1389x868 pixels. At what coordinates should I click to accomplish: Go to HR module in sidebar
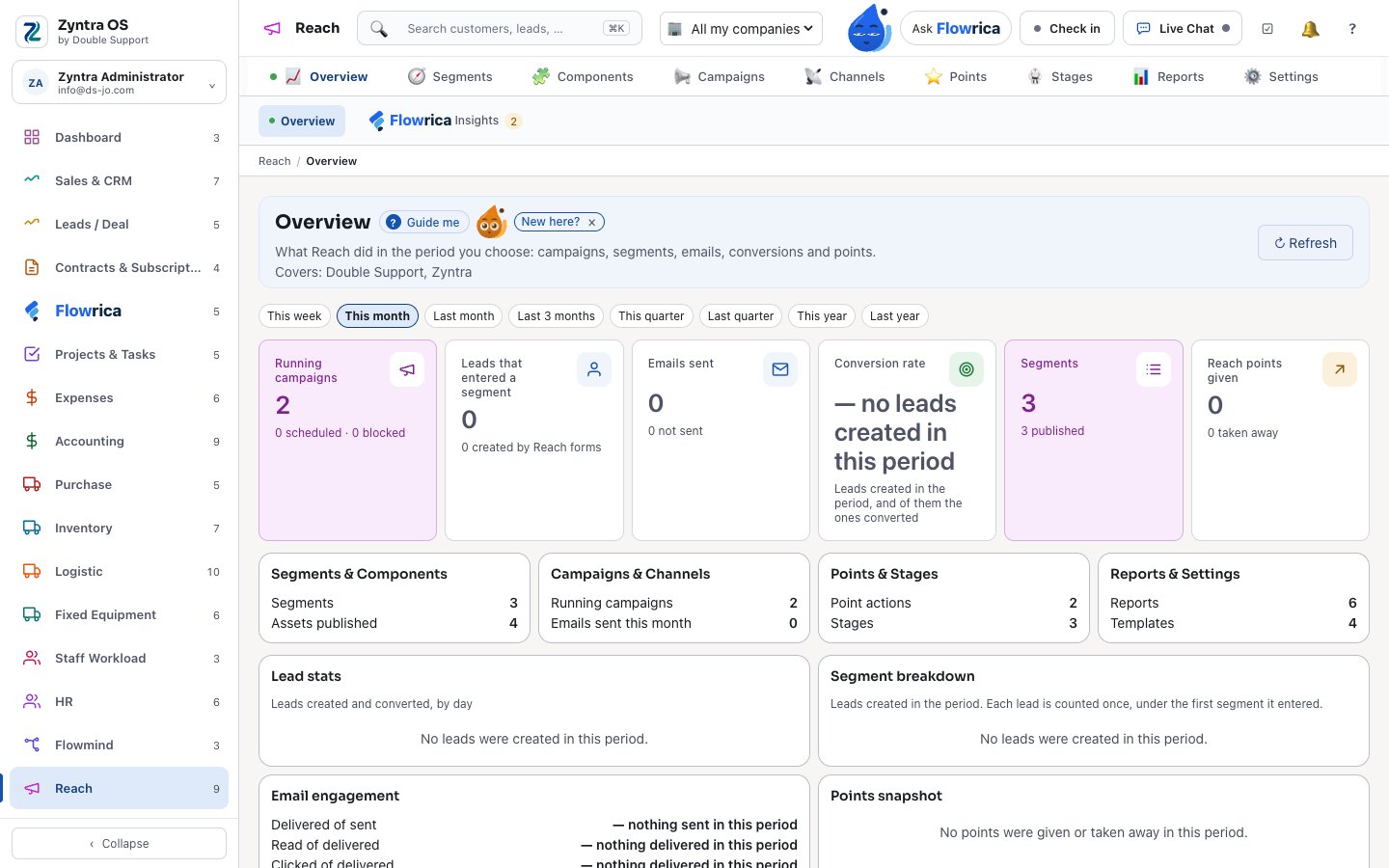point(120,702)
